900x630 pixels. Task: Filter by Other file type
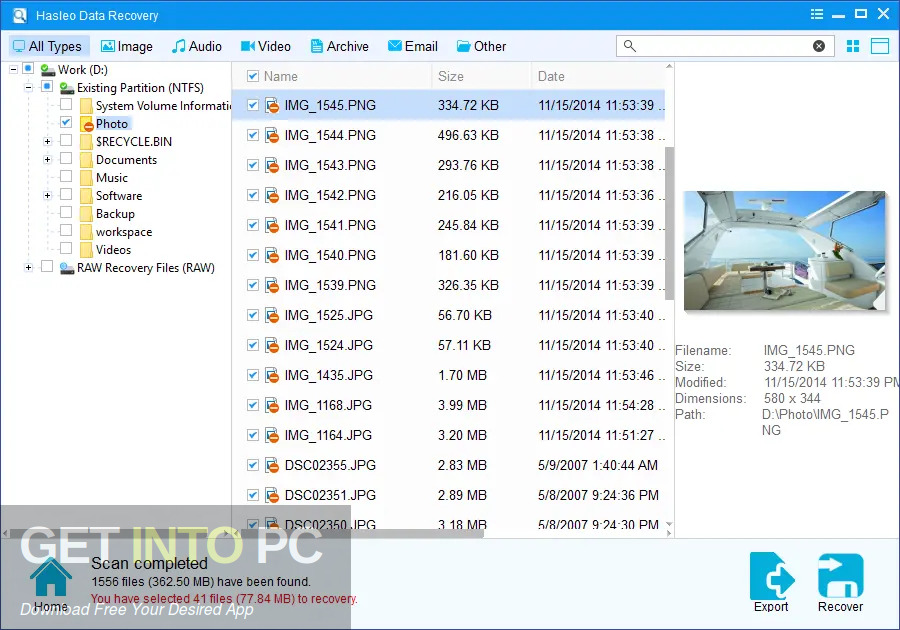[482, 46]
